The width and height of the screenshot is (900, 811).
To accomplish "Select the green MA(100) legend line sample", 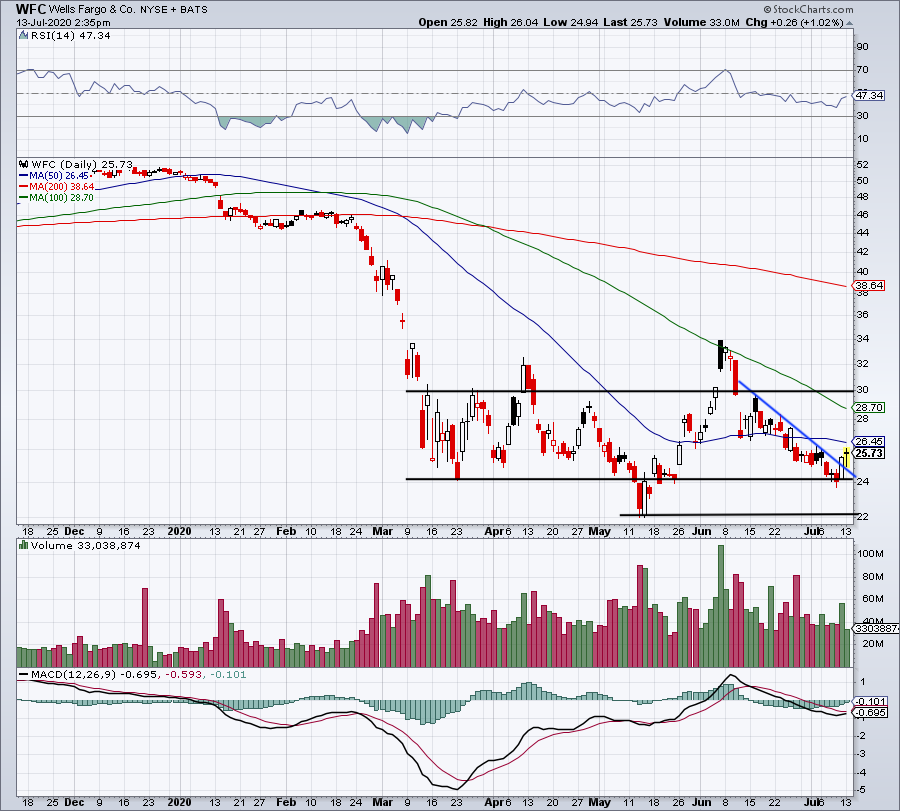I will pos(24,197).
